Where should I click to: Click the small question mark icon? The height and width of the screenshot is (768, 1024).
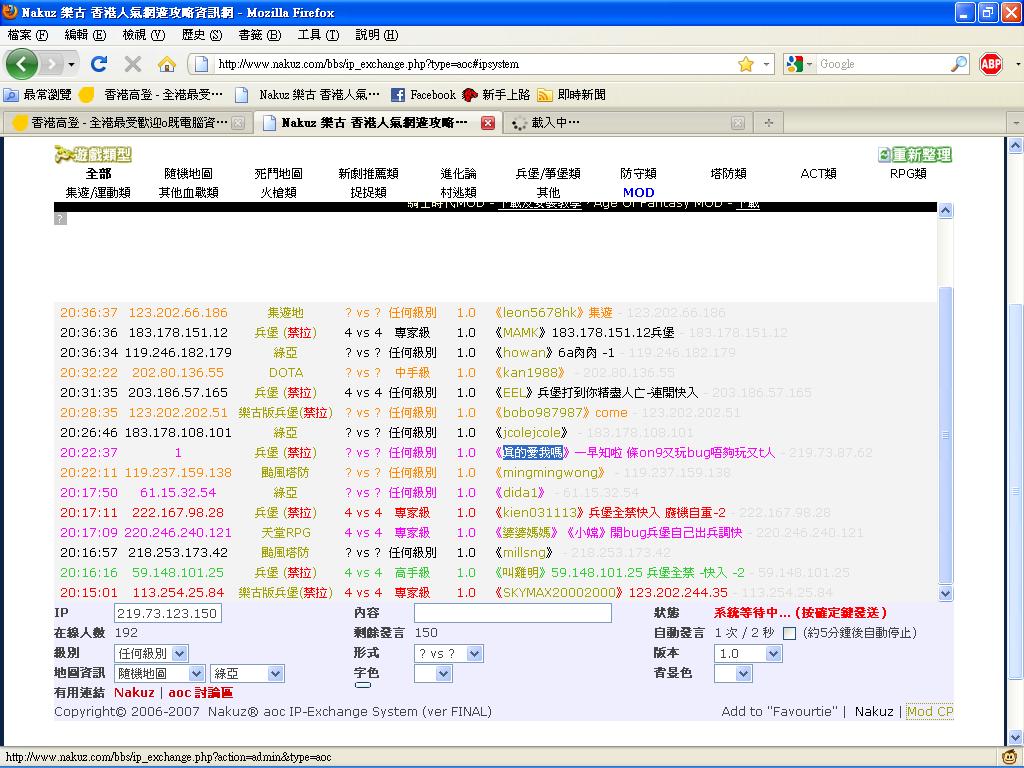(60, 218)
